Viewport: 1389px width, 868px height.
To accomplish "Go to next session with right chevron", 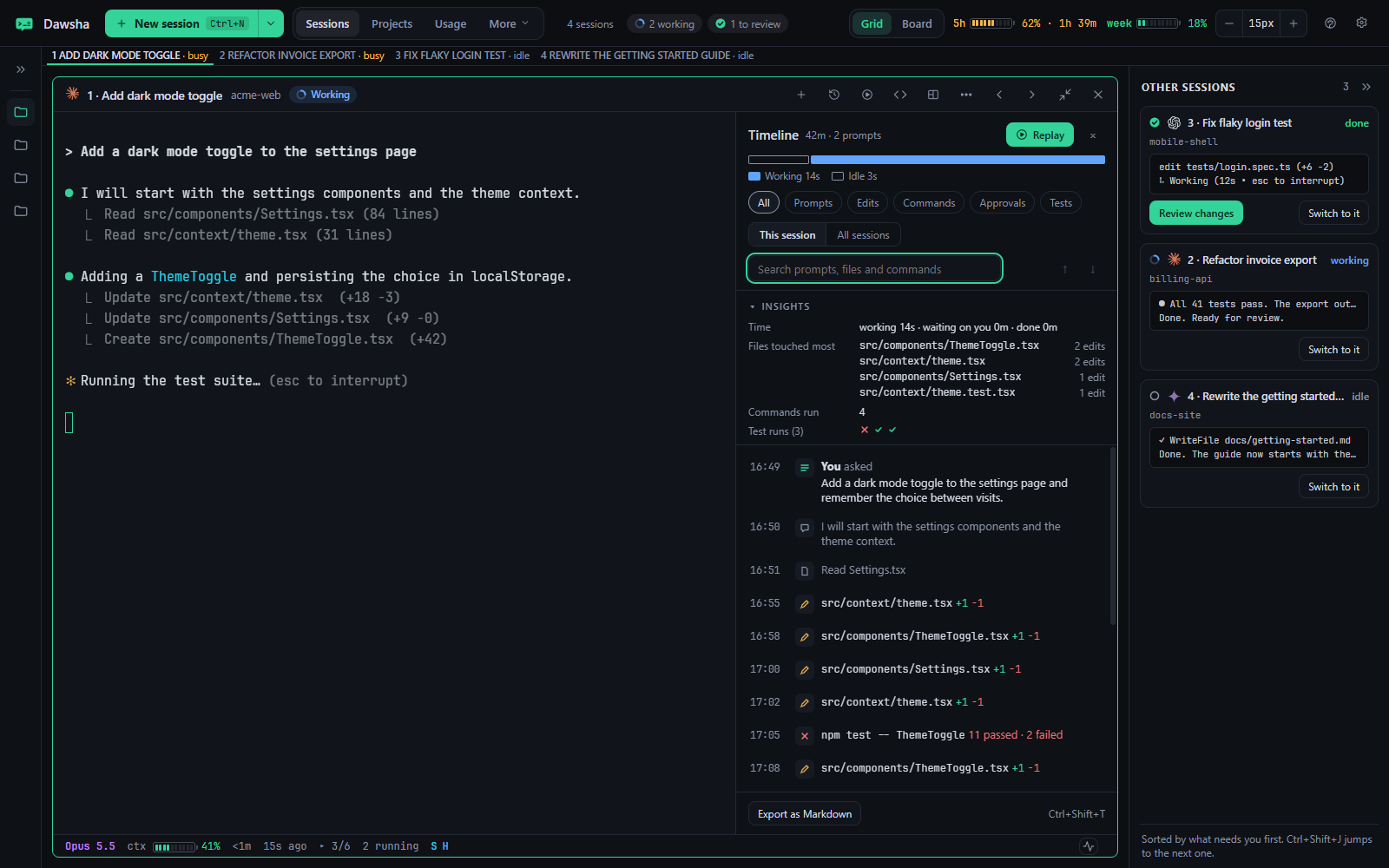I will coord(1032,95).
